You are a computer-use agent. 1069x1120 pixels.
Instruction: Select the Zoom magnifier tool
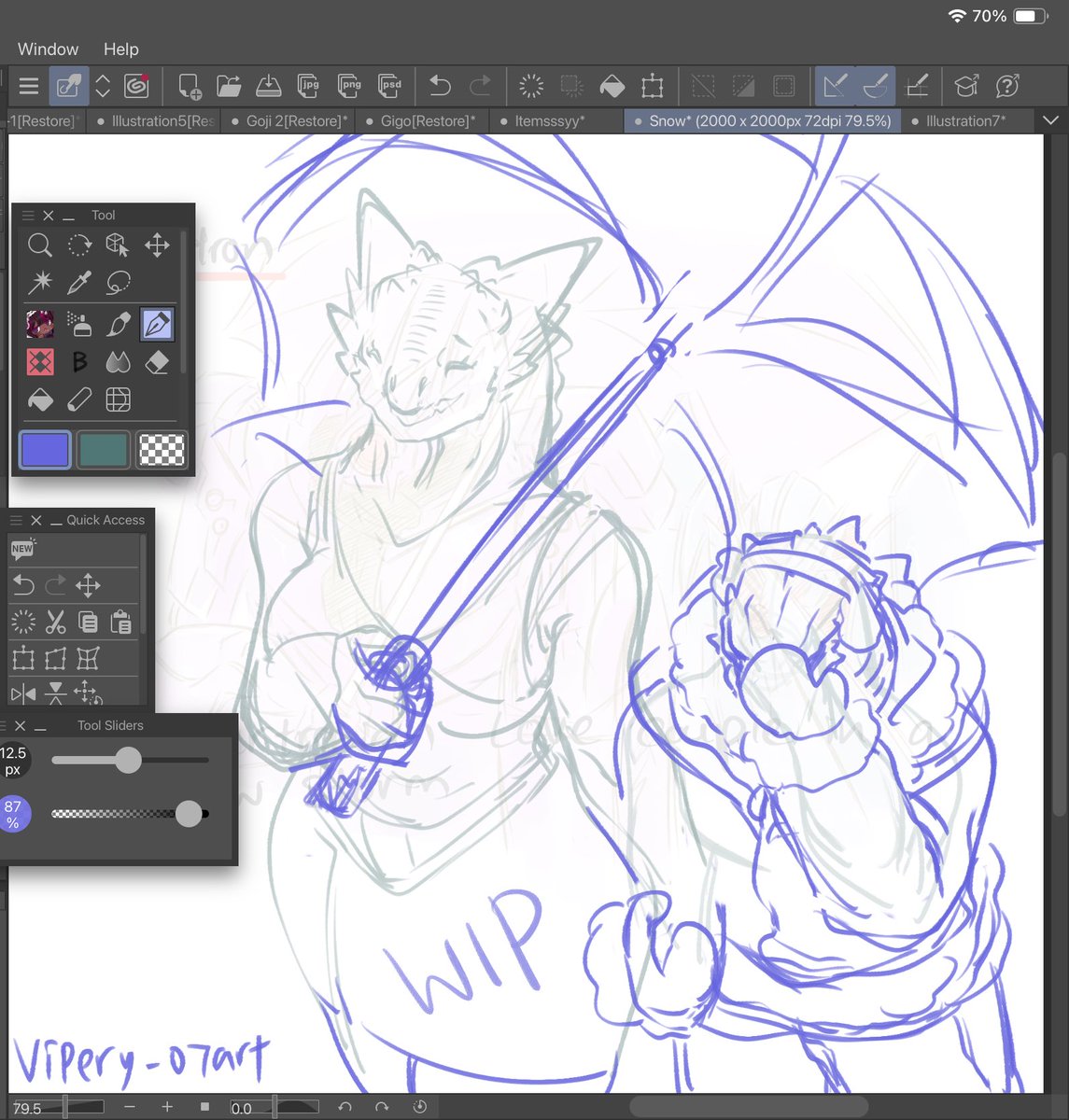click(40, 245)
